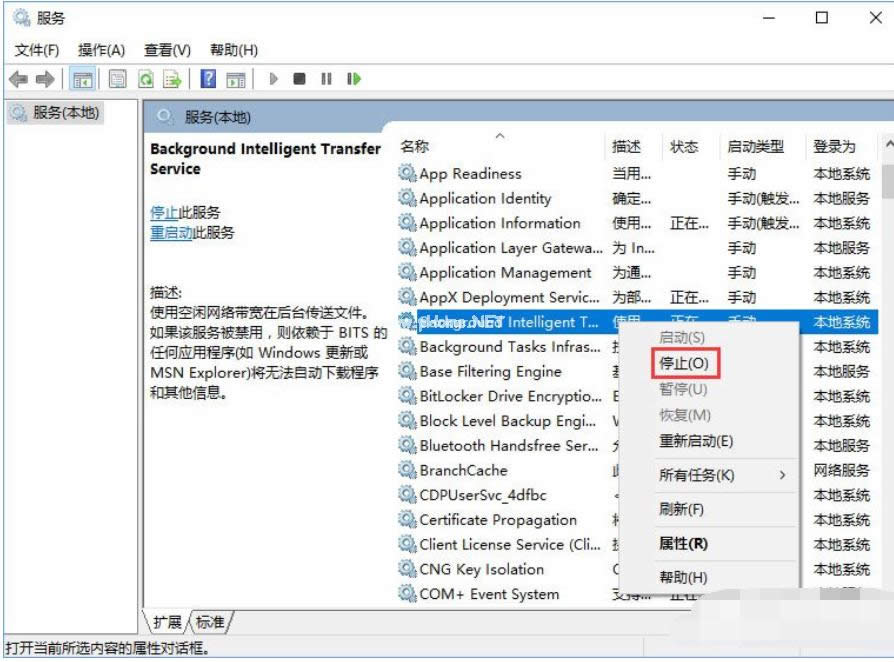The height and width of the screenshot is (662, 894).
Task: Click the 重启动 service link
Action: click(x=171, y=233)
